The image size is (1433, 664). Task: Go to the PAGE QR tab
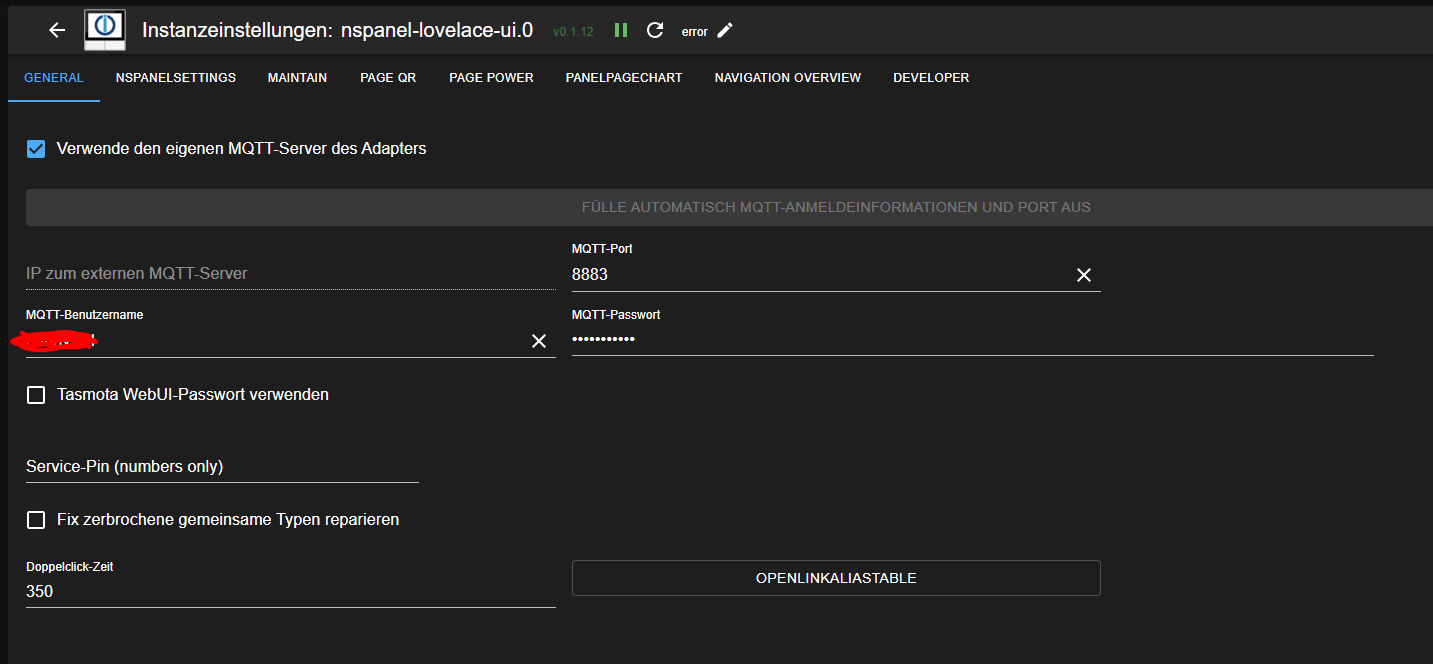388,78
